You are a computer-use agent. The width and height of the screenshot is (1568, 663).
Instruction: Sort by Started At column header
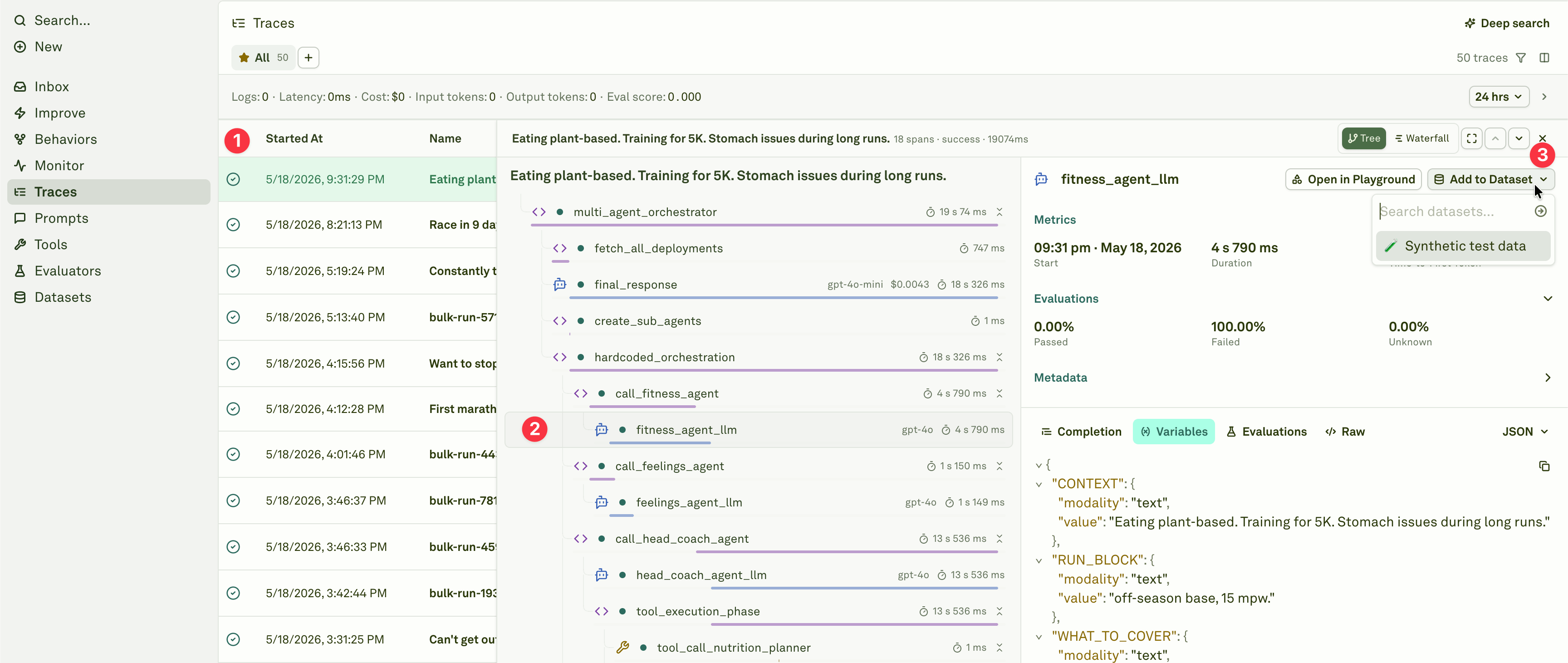click(294, 138)
